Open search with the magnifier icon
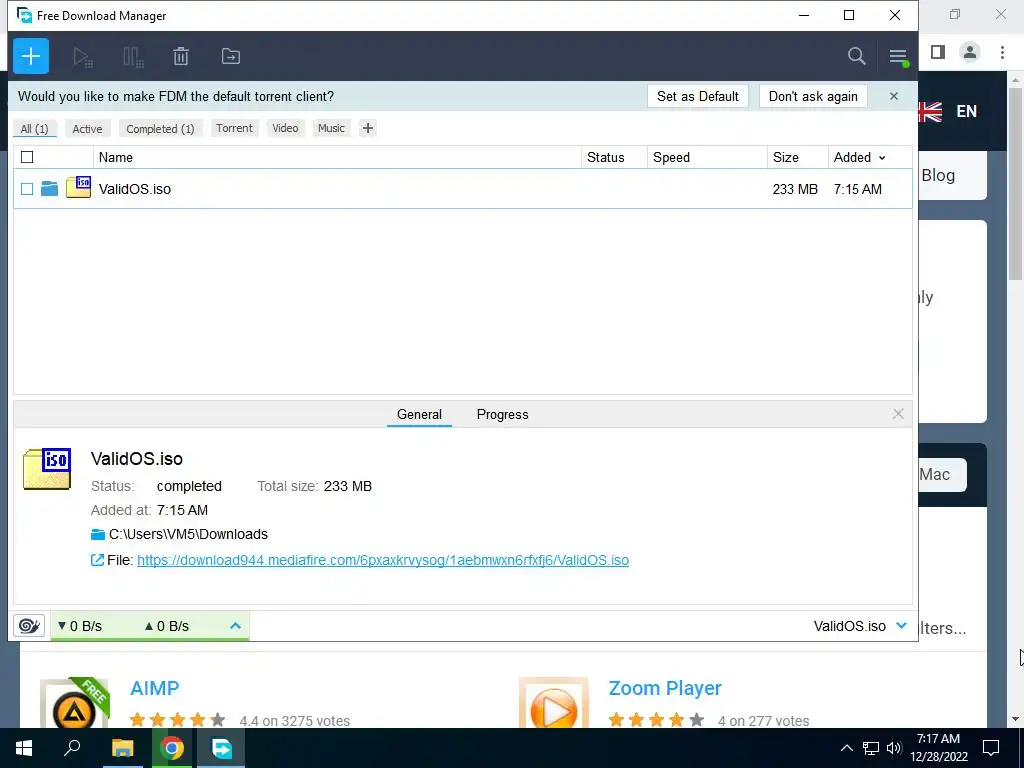Image resolution: width=1024 pixels, height=768 pixels. click(x=856, y=56)
